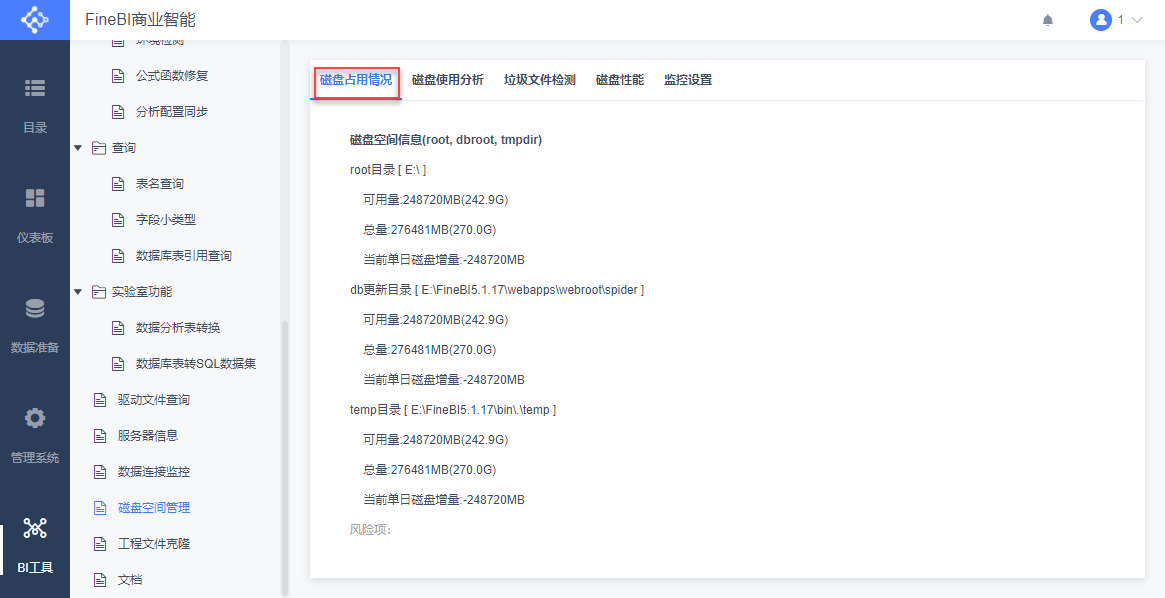Select the 查询 folder label
1165x598 pixels.
(x=123, y=148)
